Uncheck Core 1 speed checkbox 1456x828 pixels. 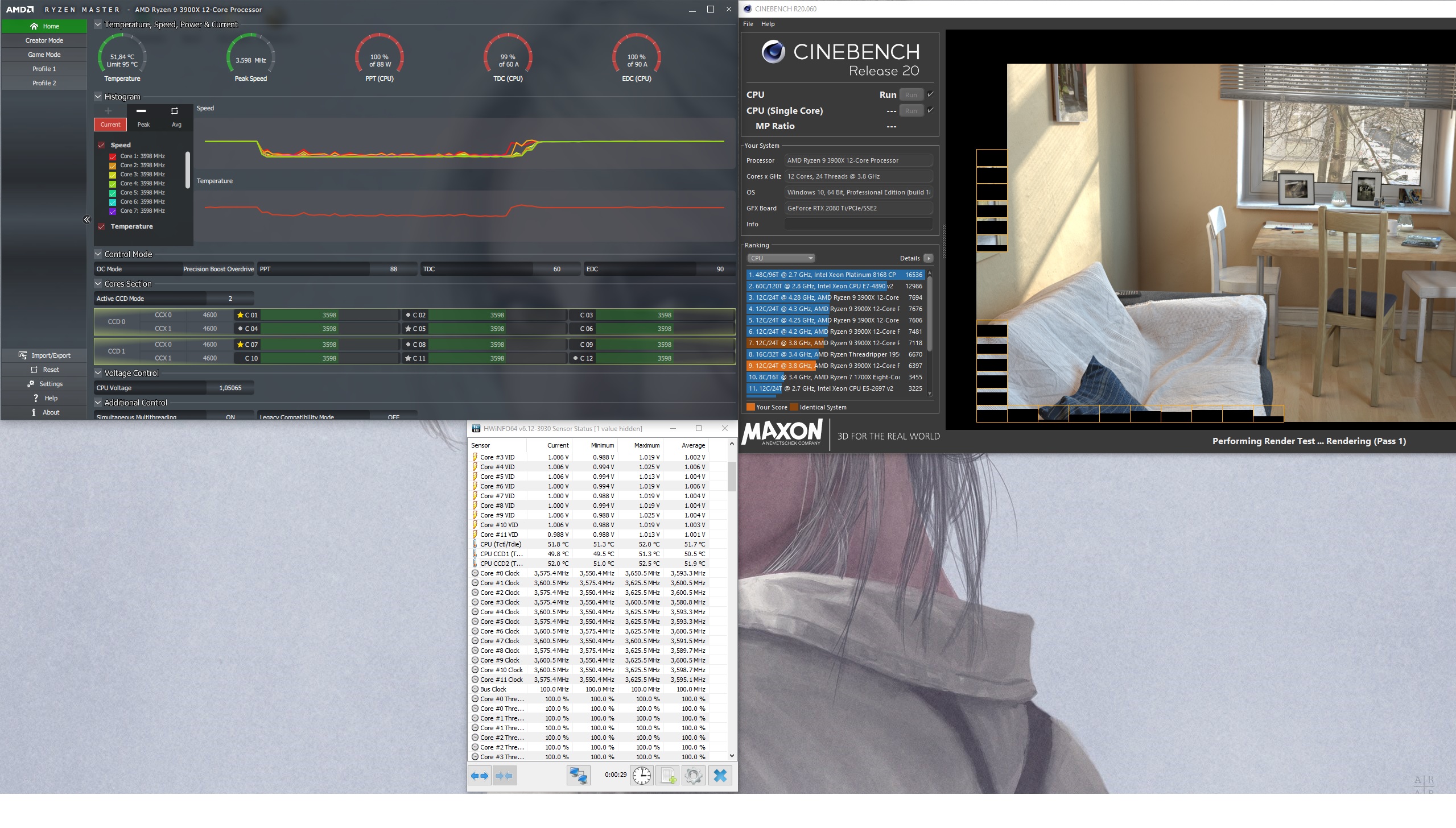[x=113, y=156]
